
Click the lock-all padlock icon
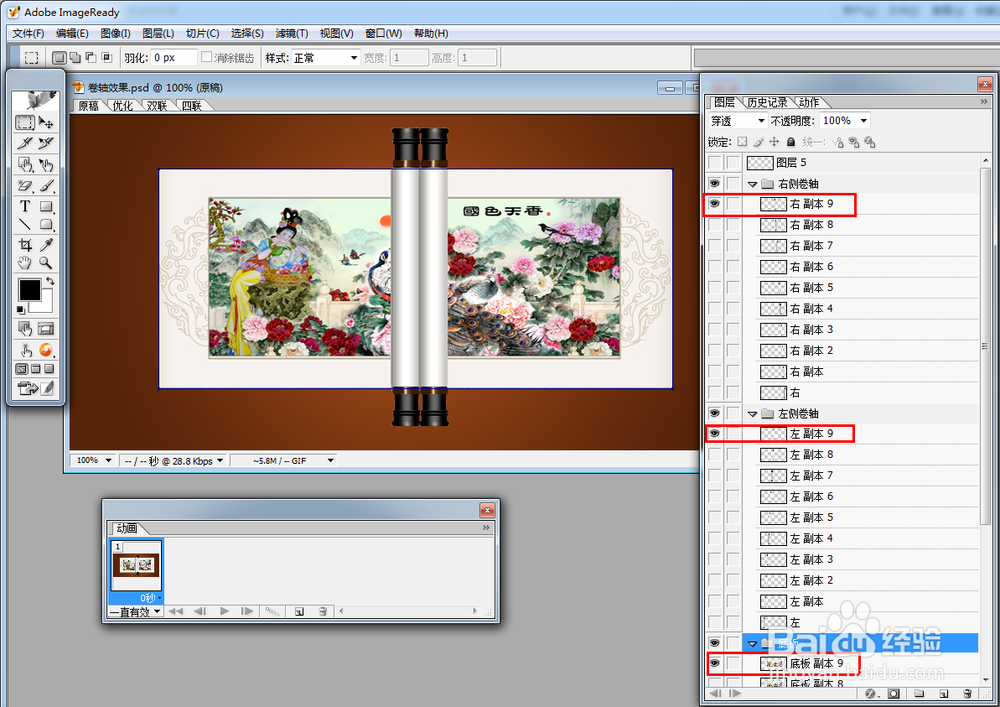tap(791, 142)
